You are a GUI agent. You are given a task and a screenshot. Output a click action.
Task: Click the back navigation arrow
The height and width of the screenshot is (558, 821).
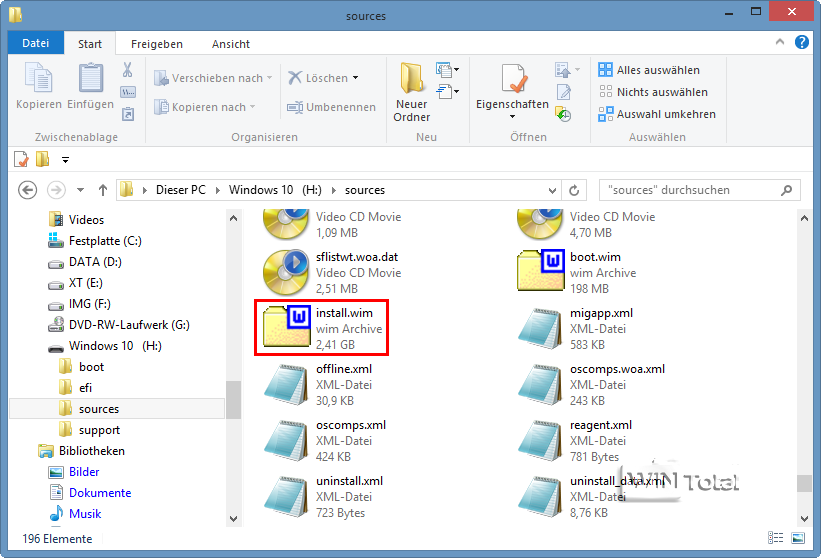click(x=27, y=190)
